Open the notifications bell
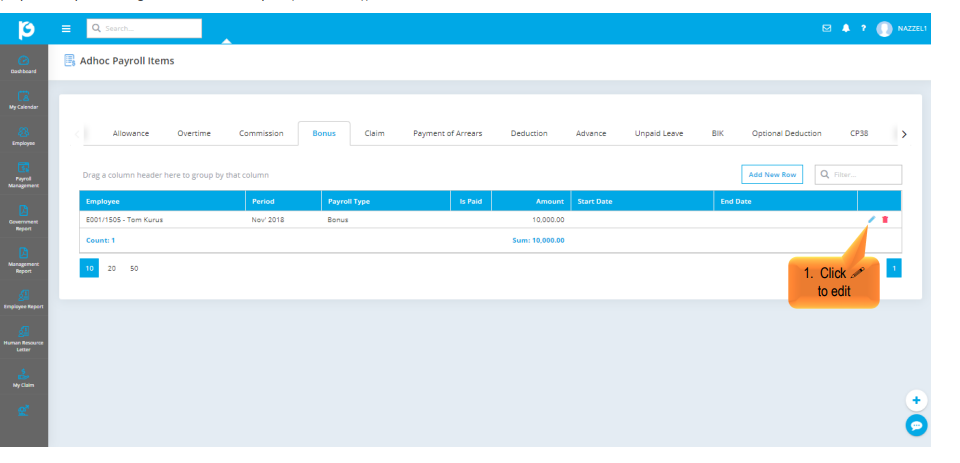 pos(846,29)
